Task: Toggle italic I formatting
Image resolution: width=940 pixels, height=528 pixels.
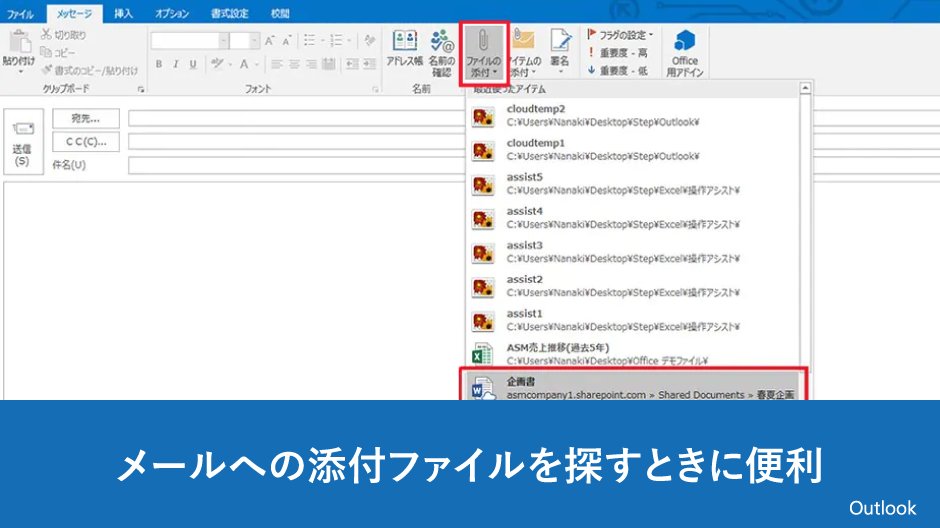Action: (x=176, y=64)
